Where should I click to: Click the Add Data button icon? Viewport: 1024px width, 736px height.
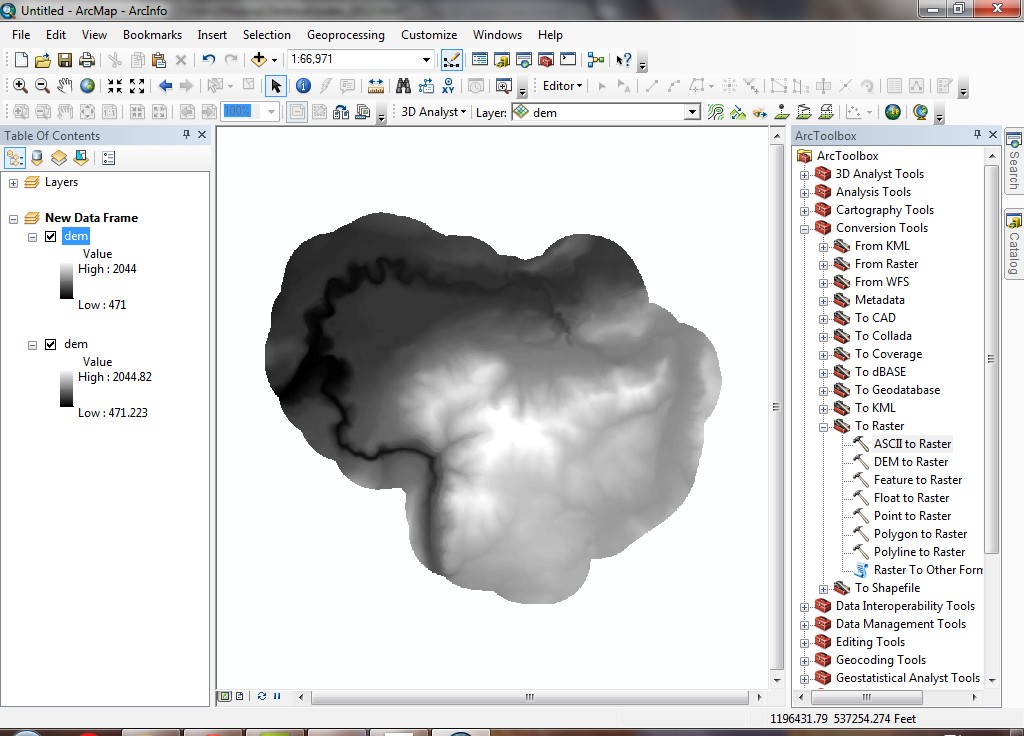(x=259, y=60)
